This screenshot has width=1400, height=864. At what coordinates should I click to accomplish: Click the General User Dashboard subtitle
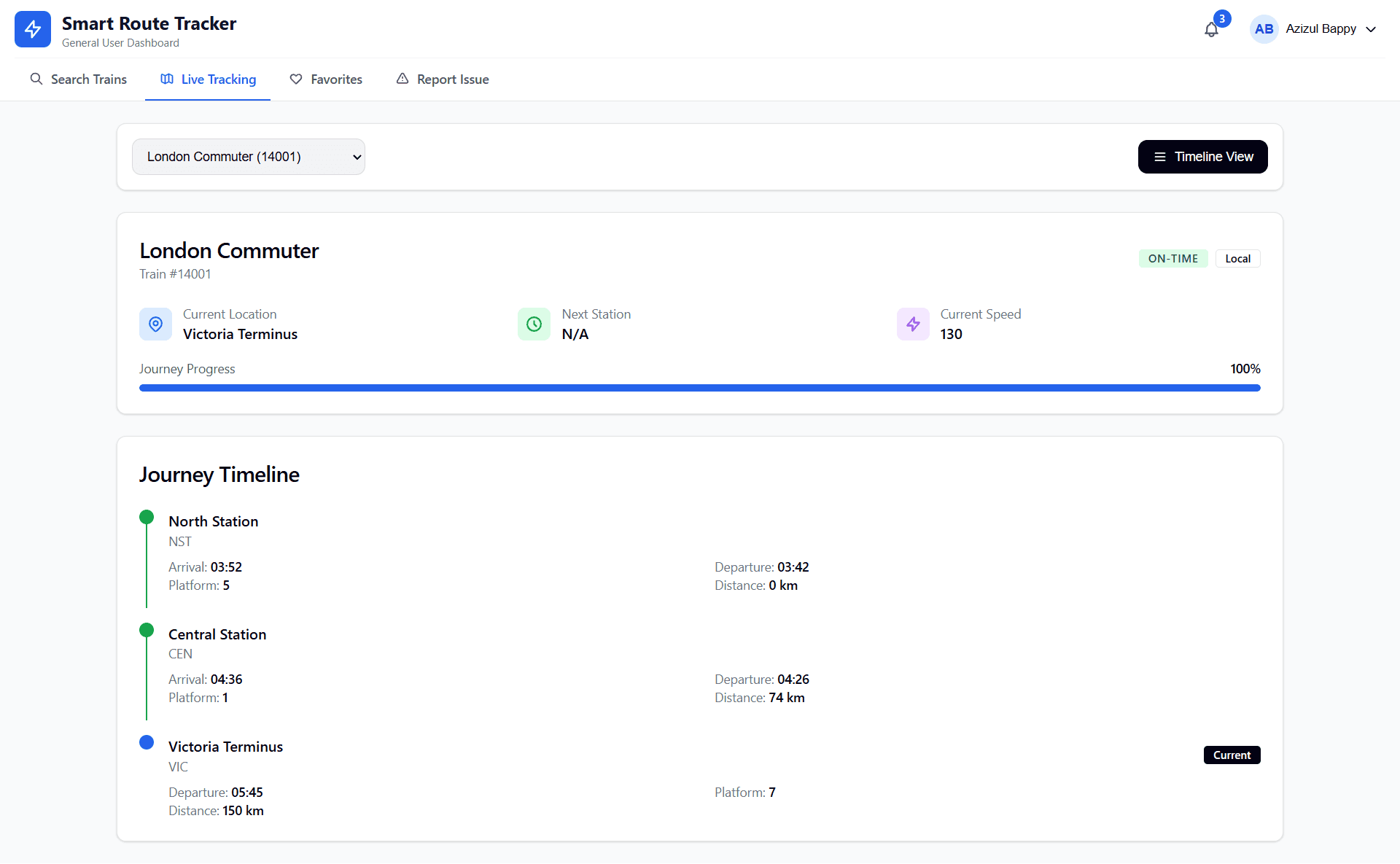pyautogui.click(x=120, y=43)
